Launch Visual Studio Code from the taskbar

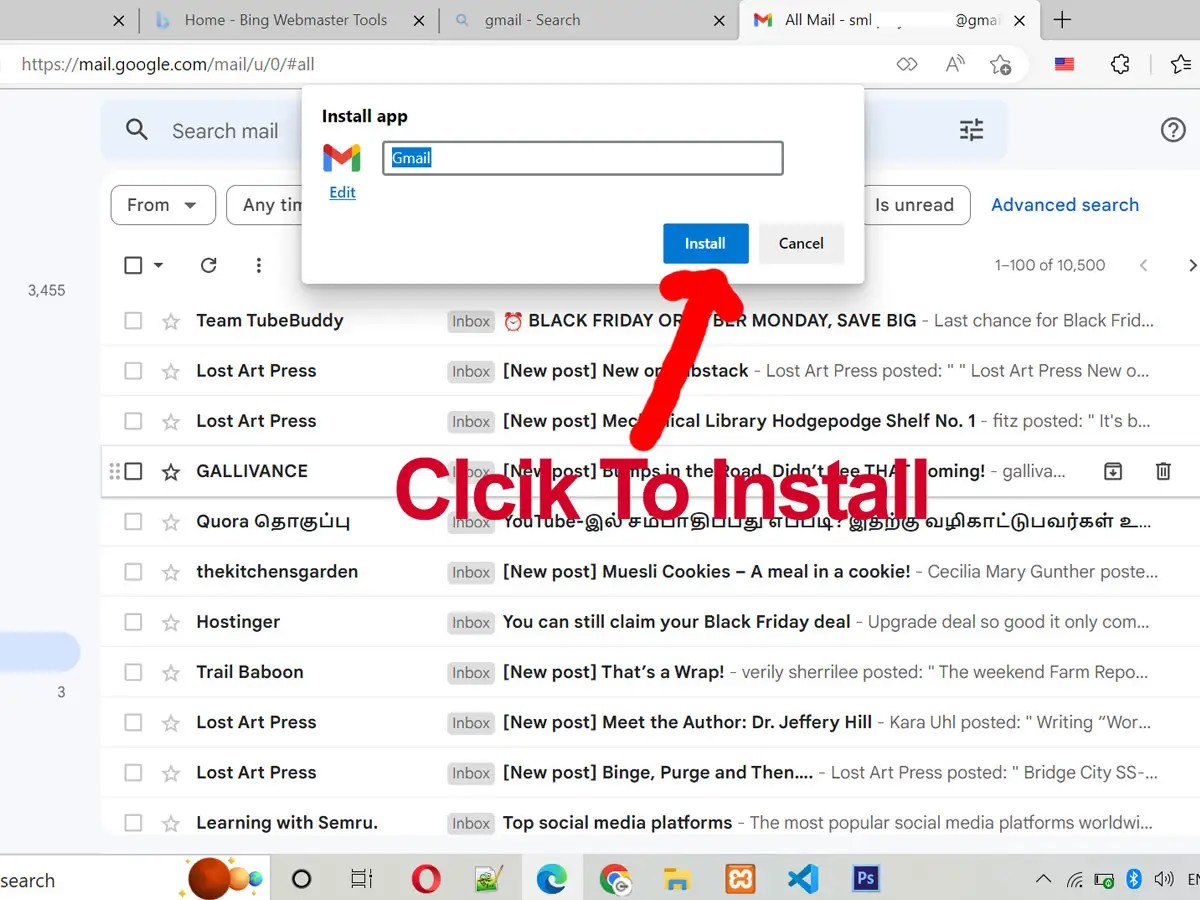[803, 879]
